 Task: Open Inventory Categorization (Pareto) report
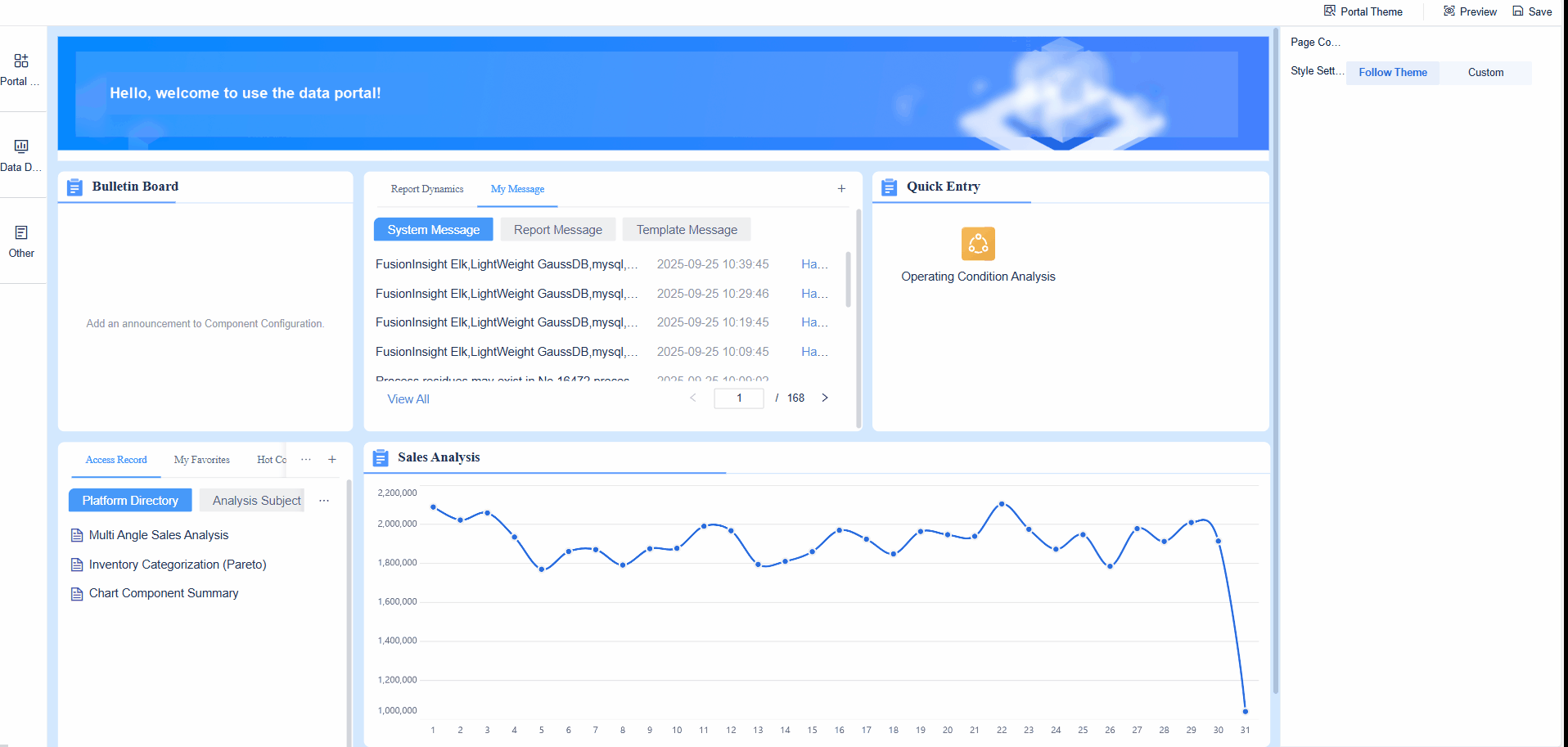pyautogui.click(x=178, y=565)
